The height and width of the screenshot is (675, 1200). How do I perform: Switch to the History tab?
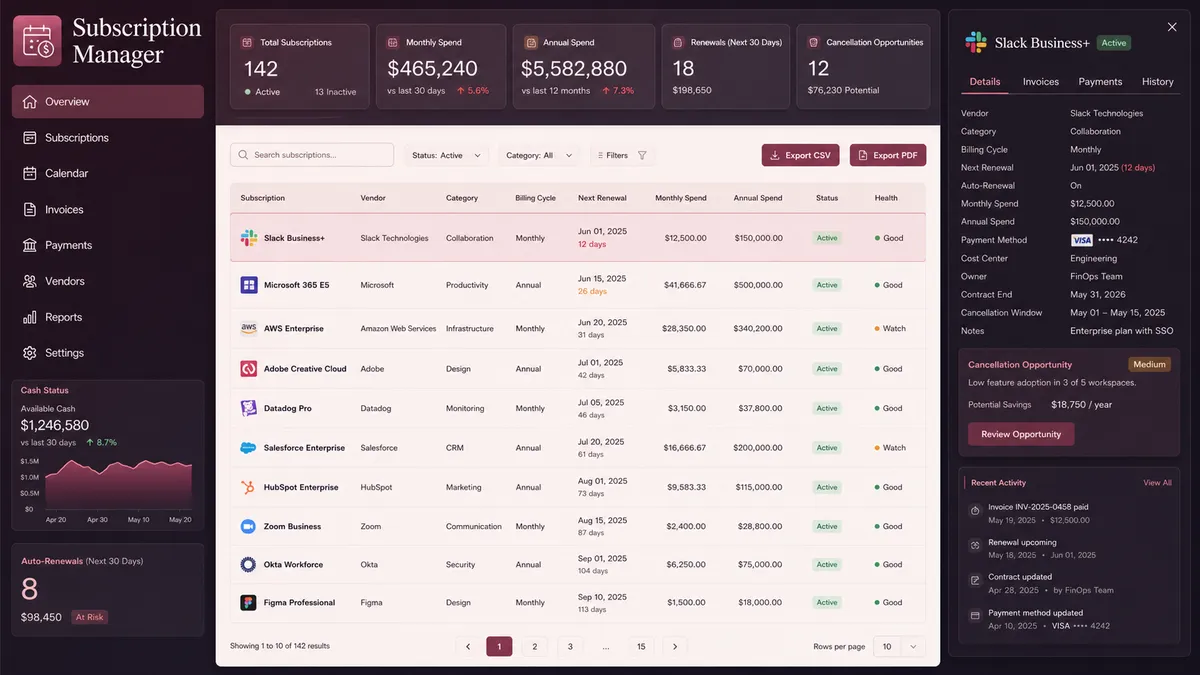point(1158,82)
